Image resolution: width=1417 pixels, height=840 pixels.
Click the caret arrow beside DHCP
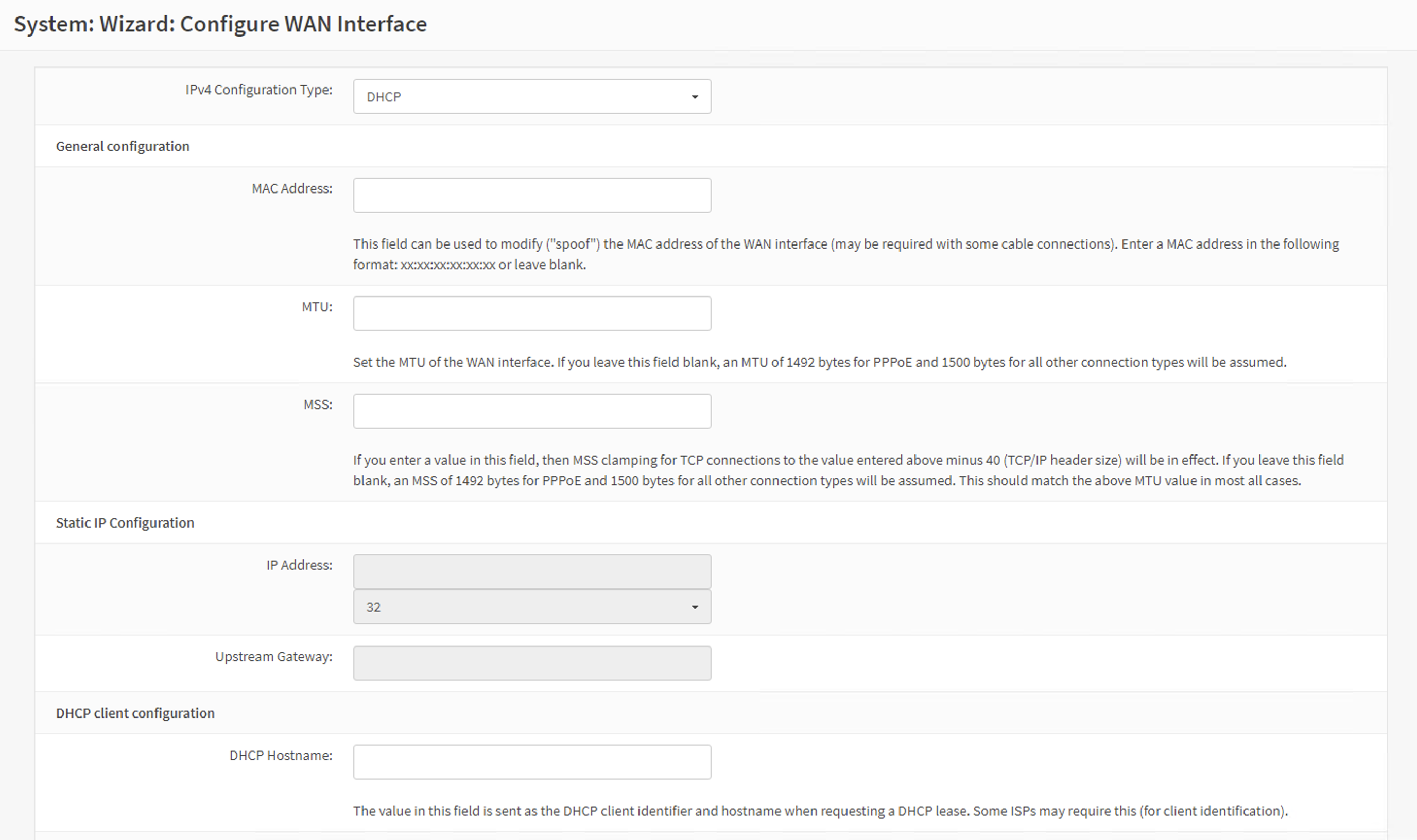coord(695,97)
